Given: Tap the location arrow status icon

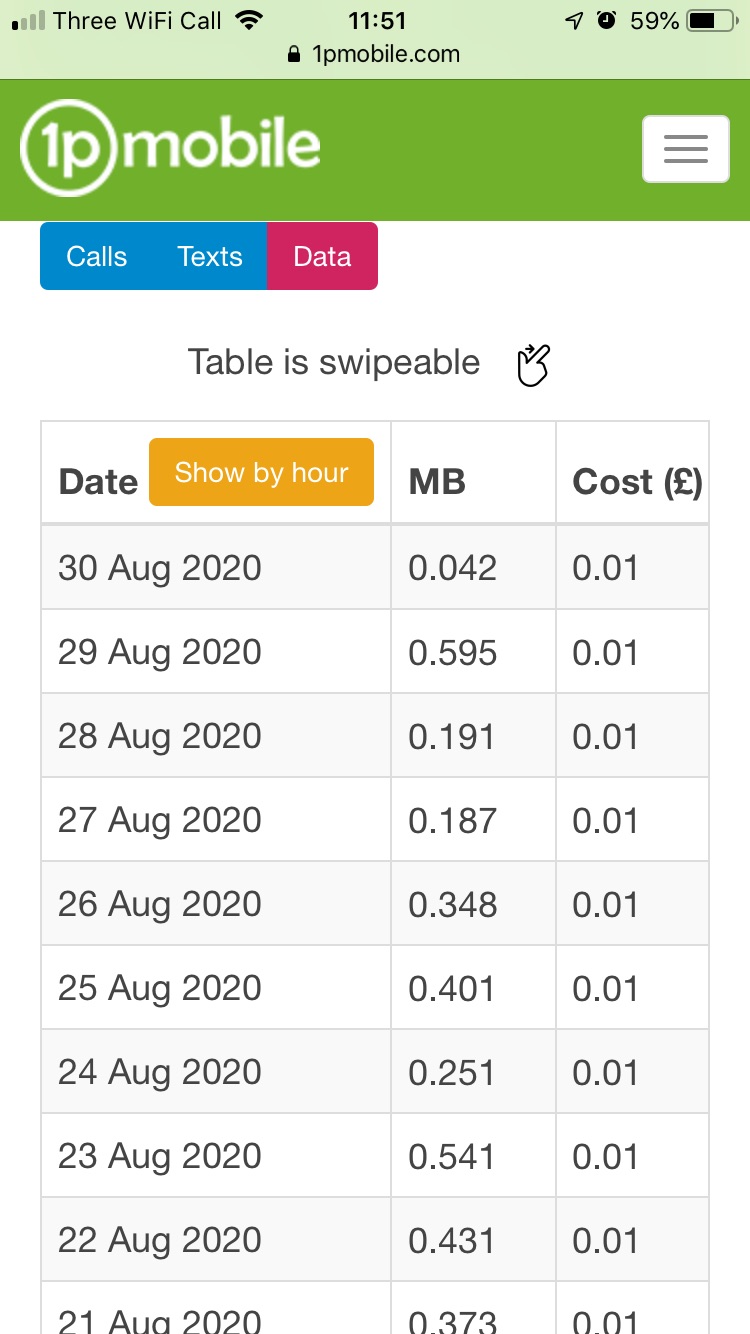Looking at the screenshot, I should click(575, 21).
